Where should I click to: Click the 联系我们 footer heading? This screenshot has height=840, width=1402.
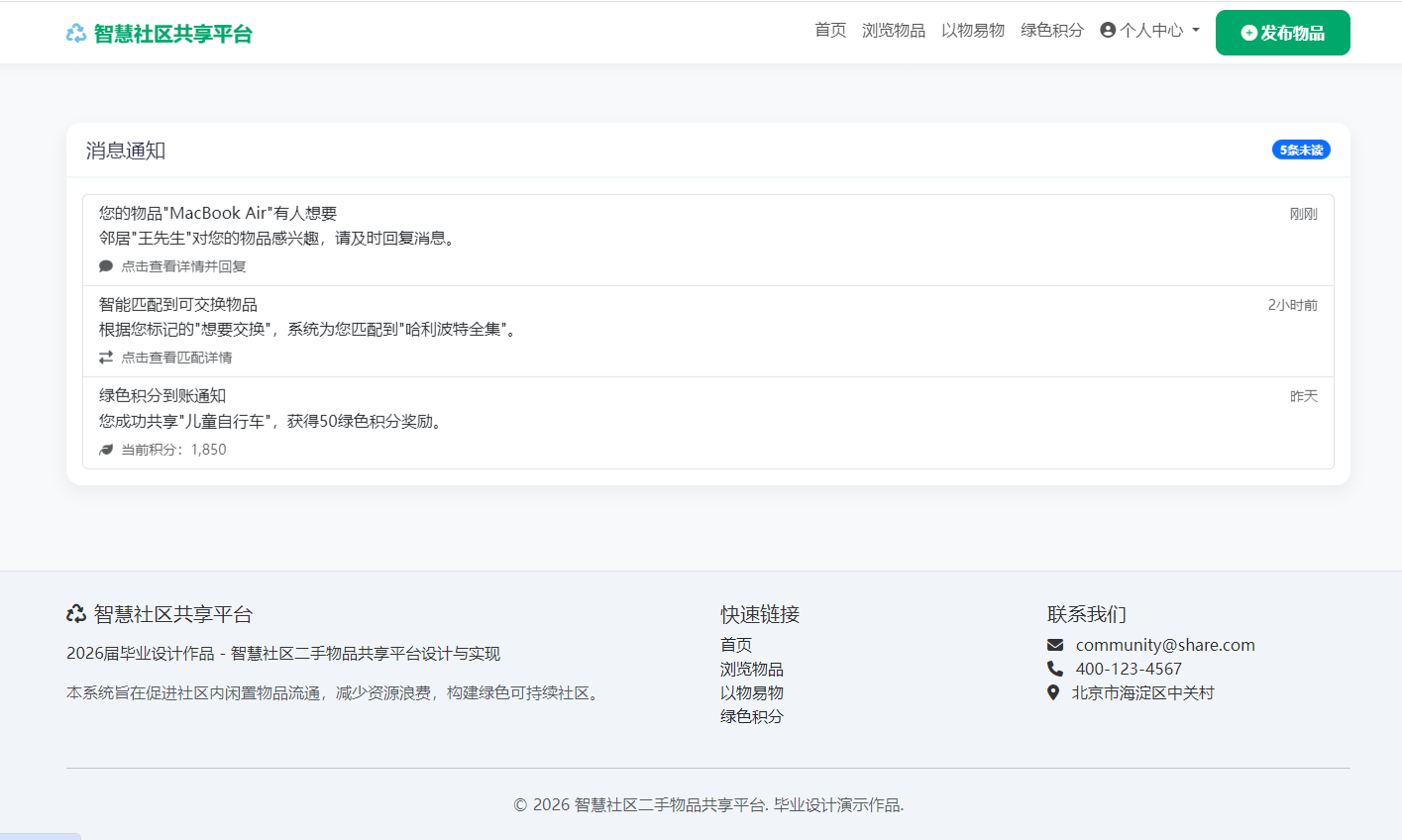pos(1087,614)
